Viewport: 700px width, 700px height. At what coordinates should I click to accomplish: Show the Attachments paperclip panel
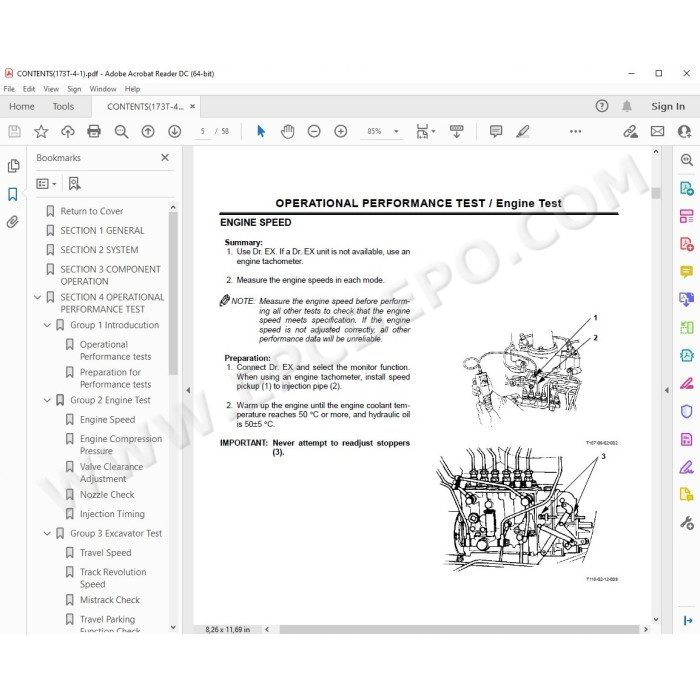click(12, 222)
